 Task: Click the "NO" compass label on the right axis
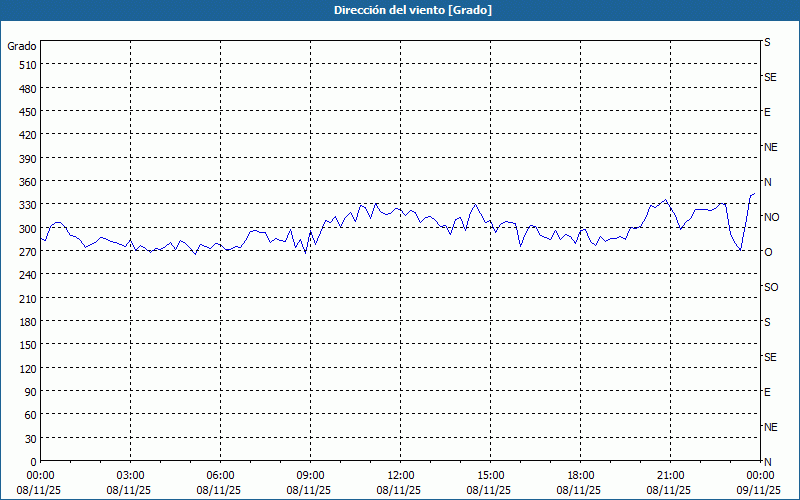pyautogui.click(x=771, y=217)
